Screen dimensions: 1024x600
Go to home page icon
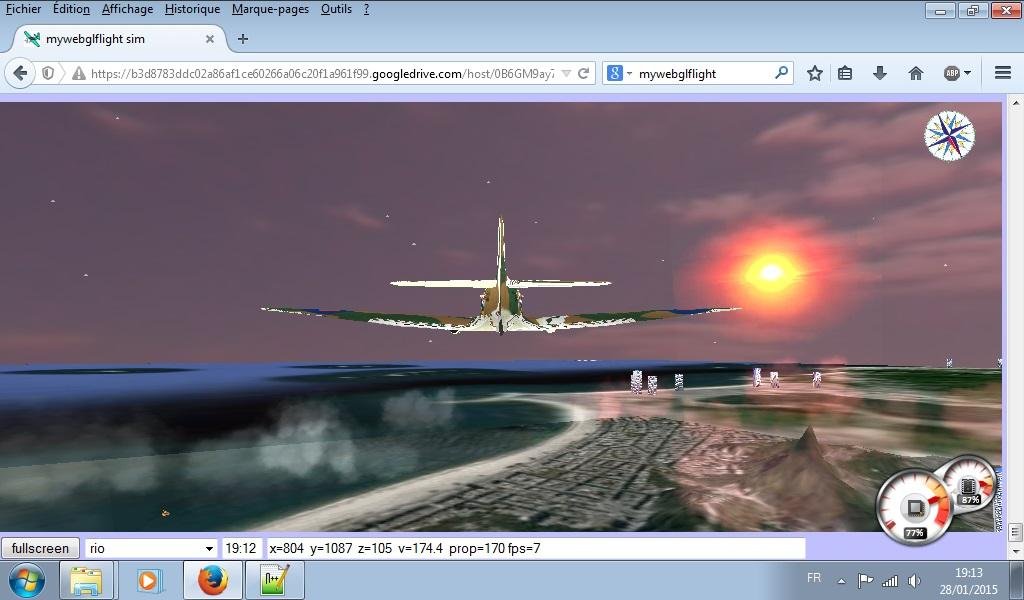(x=916, y=73)
